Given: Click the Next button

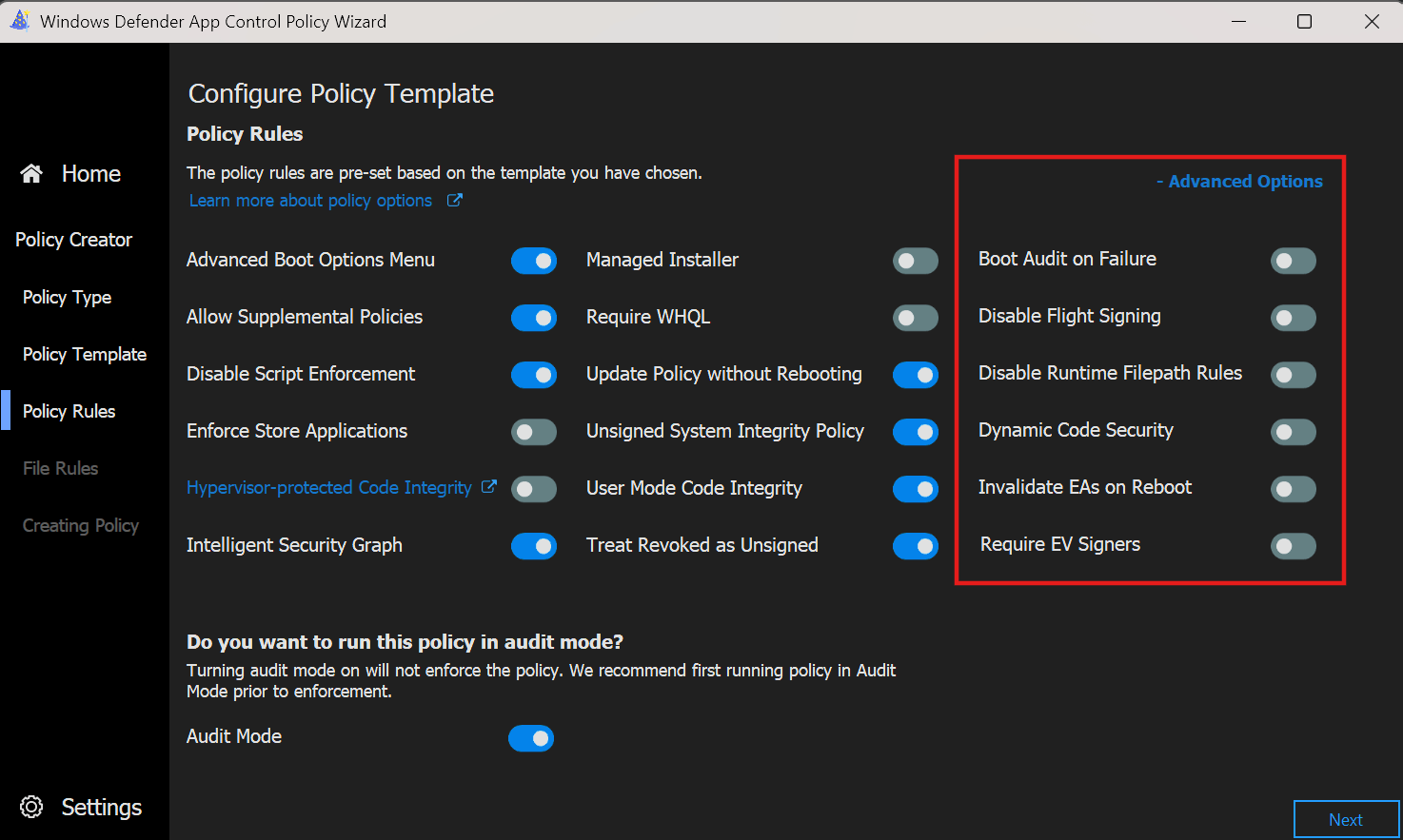Looking at the screenshot, I should point(1345,819).
